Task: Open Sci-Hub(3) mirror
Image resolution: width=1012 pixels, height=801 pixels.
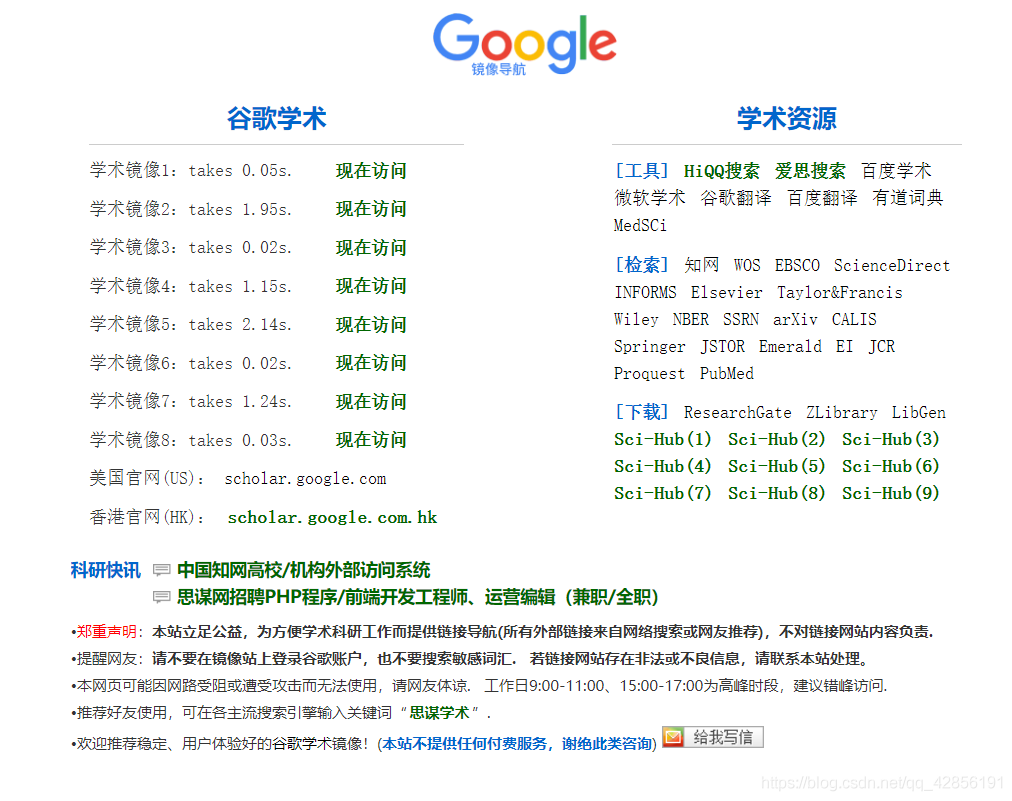Action: click(891, 440)
